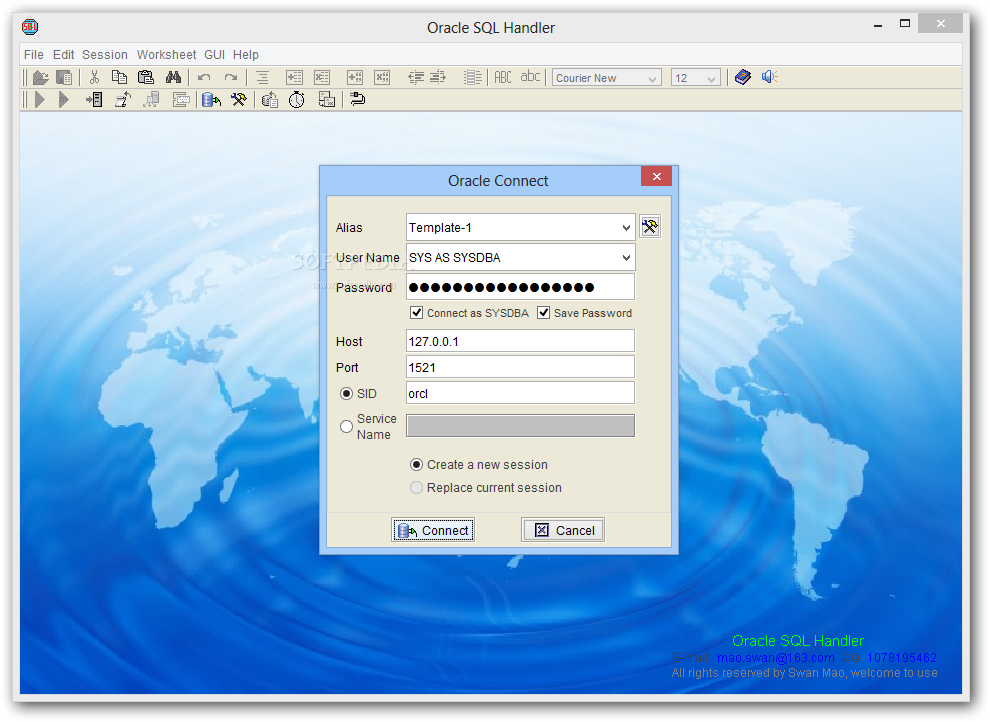Click the lowercase abc toolbar icon

[530, 76]
